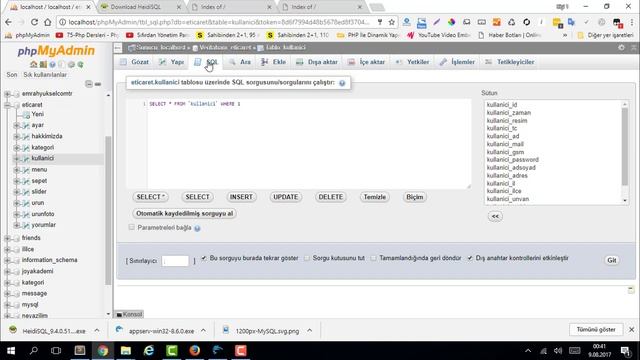640x360 pixels.
Task: Click the taskbar search icon
Action: [34, 351]
